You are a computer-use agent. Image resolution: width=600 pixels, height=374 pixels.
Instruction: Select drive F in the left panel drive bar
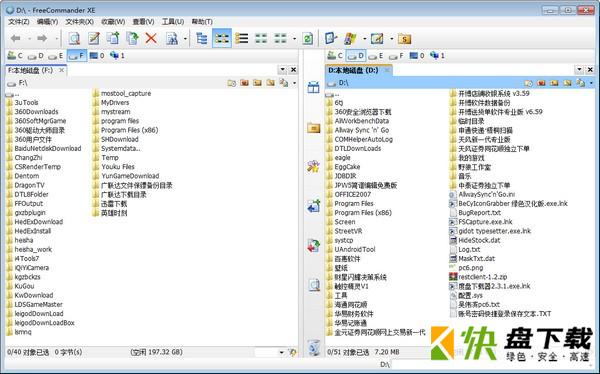click(x=77, y=56)
